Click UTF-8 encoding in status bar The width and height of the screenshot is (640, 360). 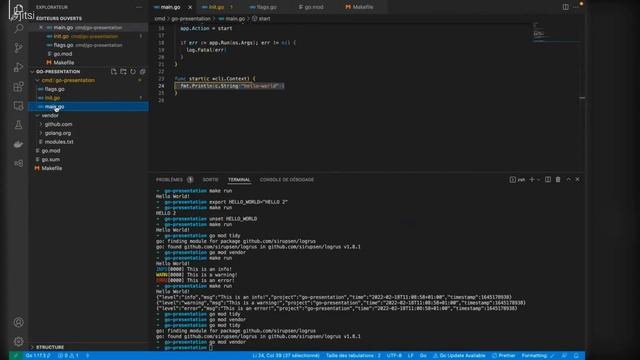[394, 356]
